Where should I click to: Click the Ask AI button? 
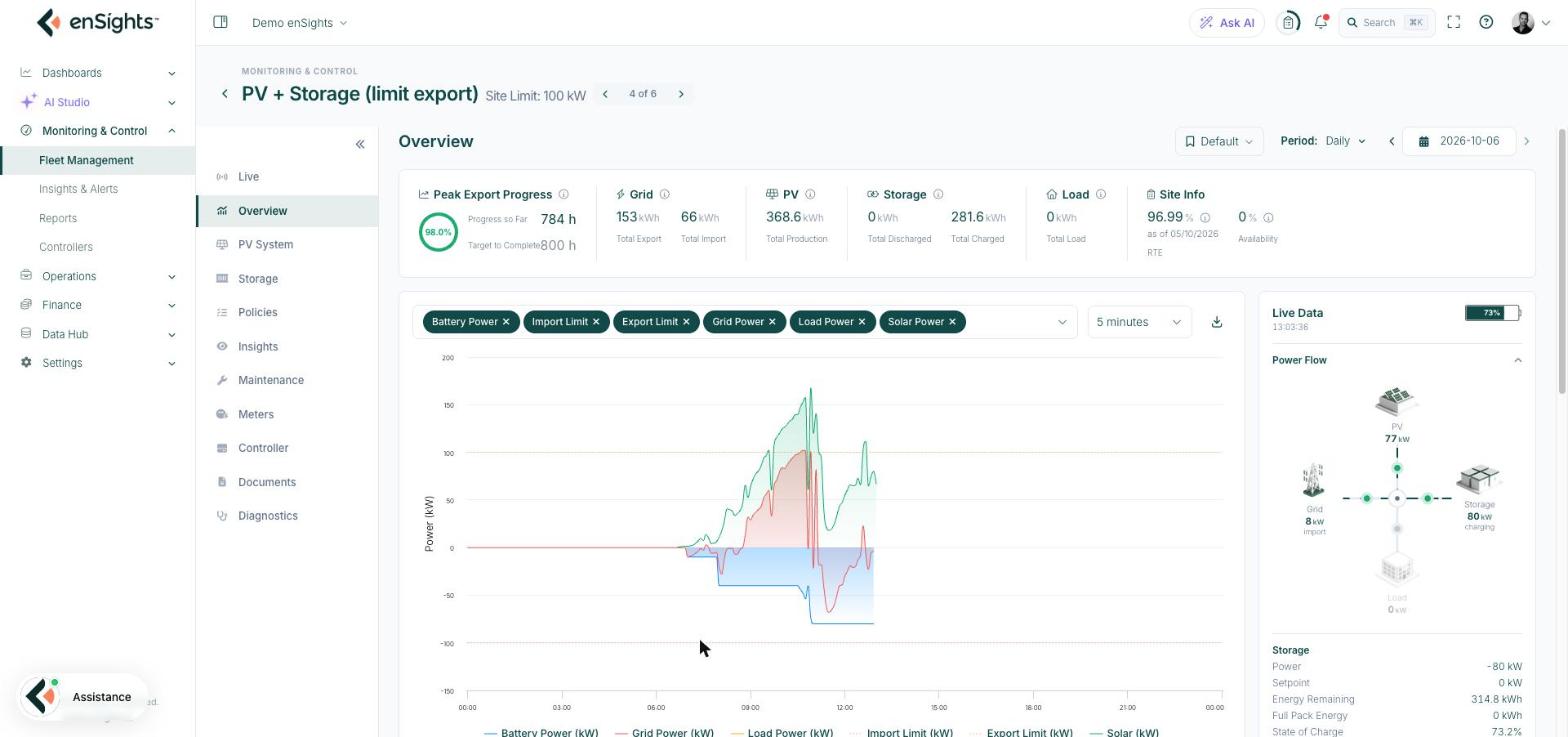[x=1227, y=23]
